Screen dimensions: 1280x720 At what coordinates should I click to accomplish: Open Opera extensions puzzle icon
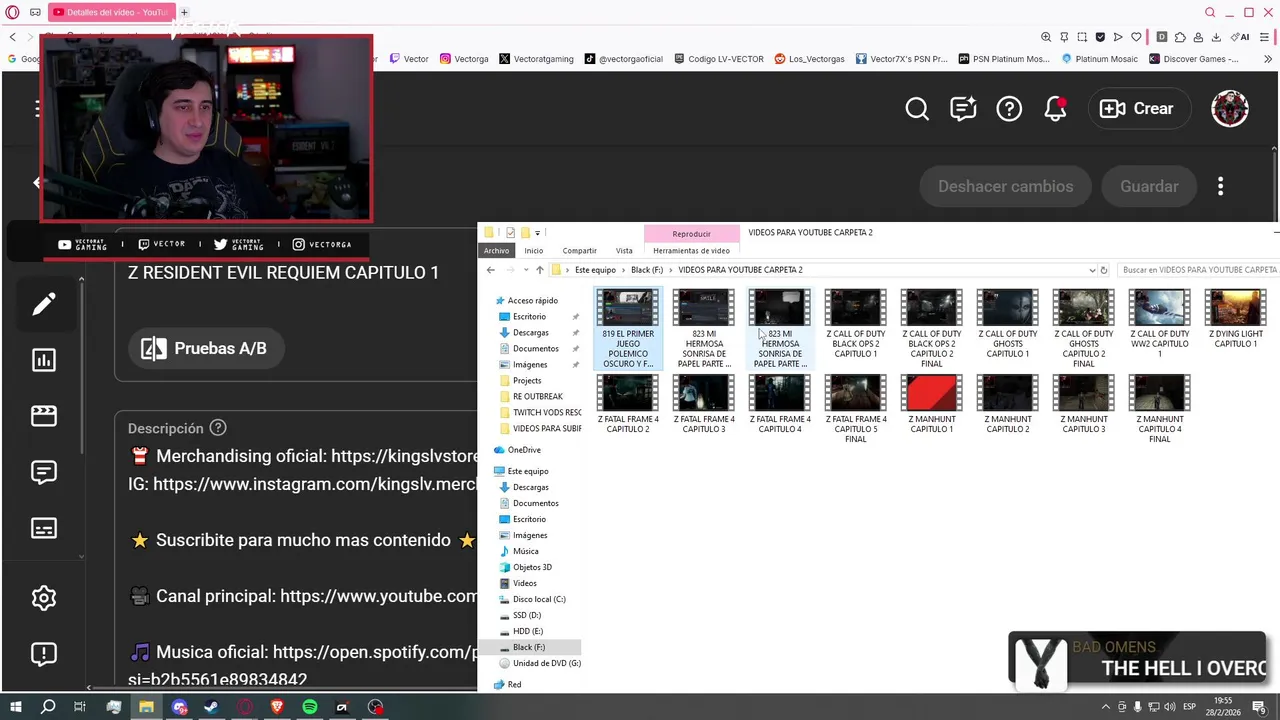pyautogui.click(x=1181, y=37)
